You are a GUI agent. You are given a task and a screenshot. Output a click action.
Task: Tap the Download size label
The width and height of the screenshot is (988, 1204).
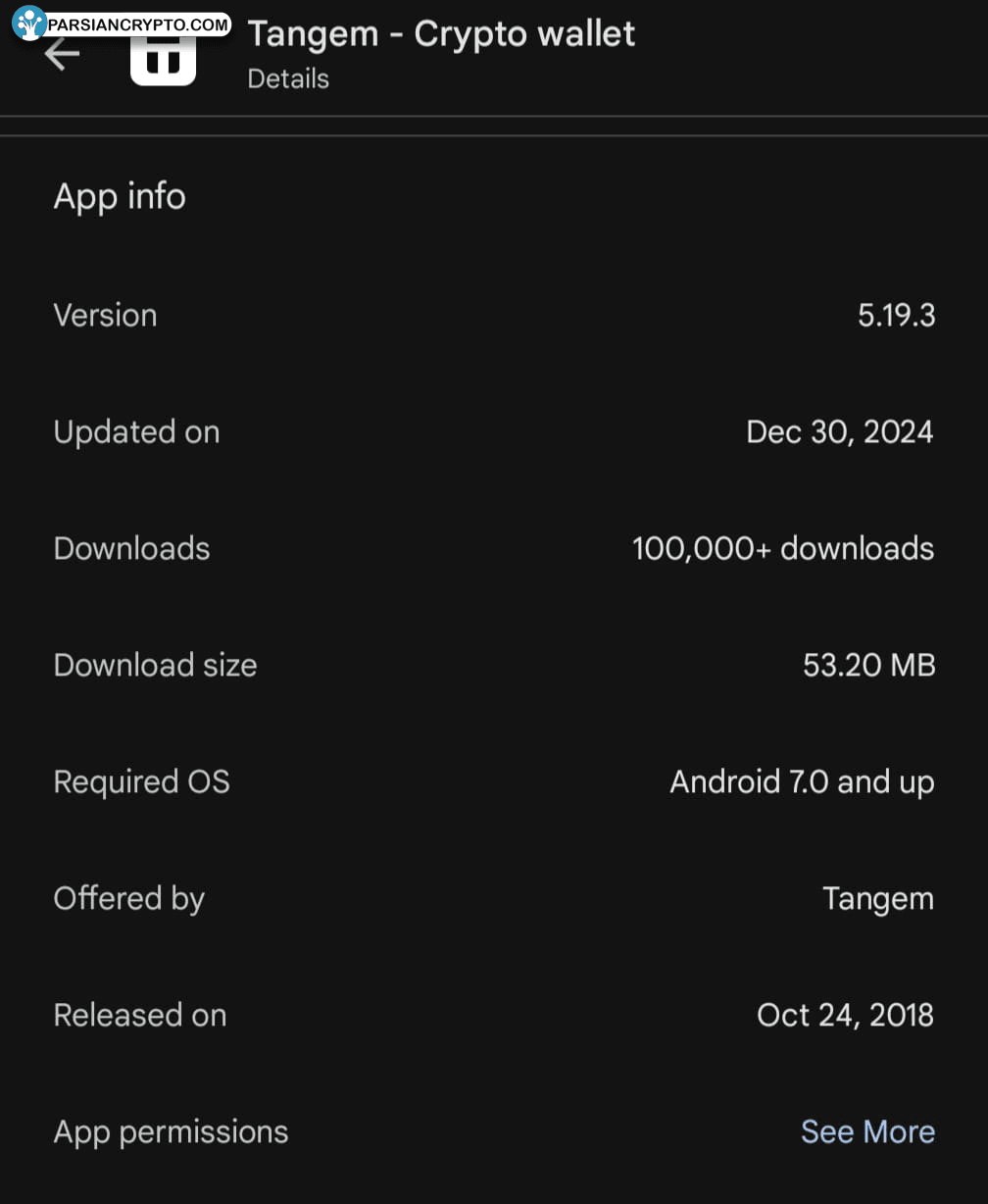point(155,665)
